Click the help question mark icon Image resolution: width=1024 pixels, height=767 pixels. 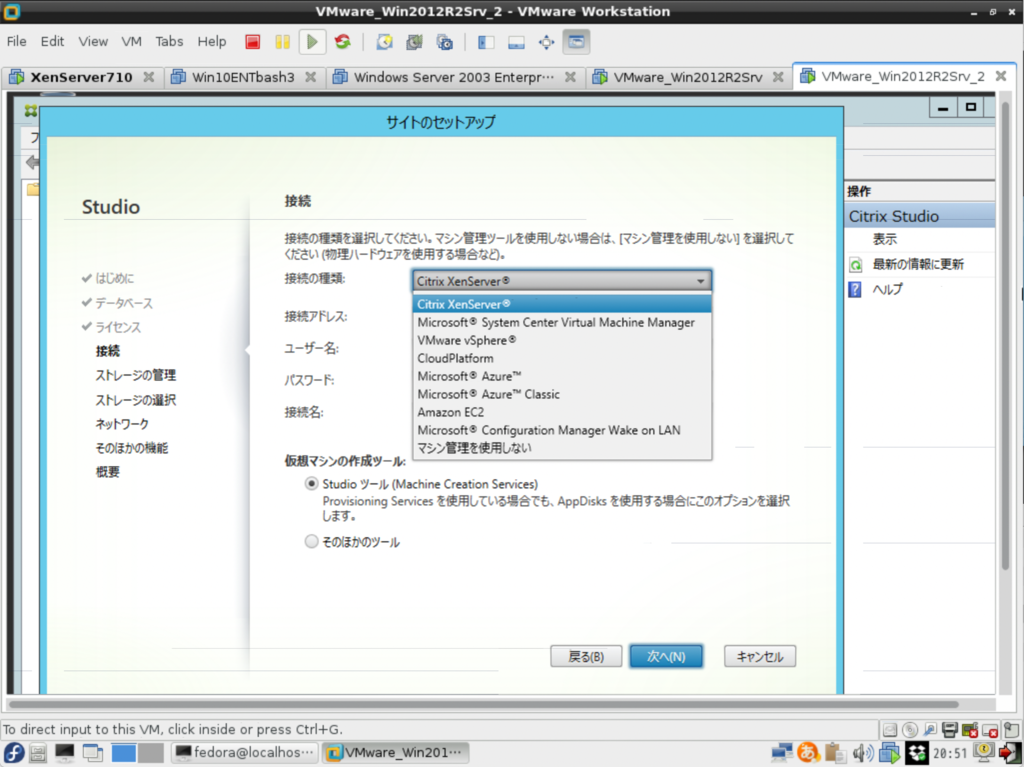(856, 289)
